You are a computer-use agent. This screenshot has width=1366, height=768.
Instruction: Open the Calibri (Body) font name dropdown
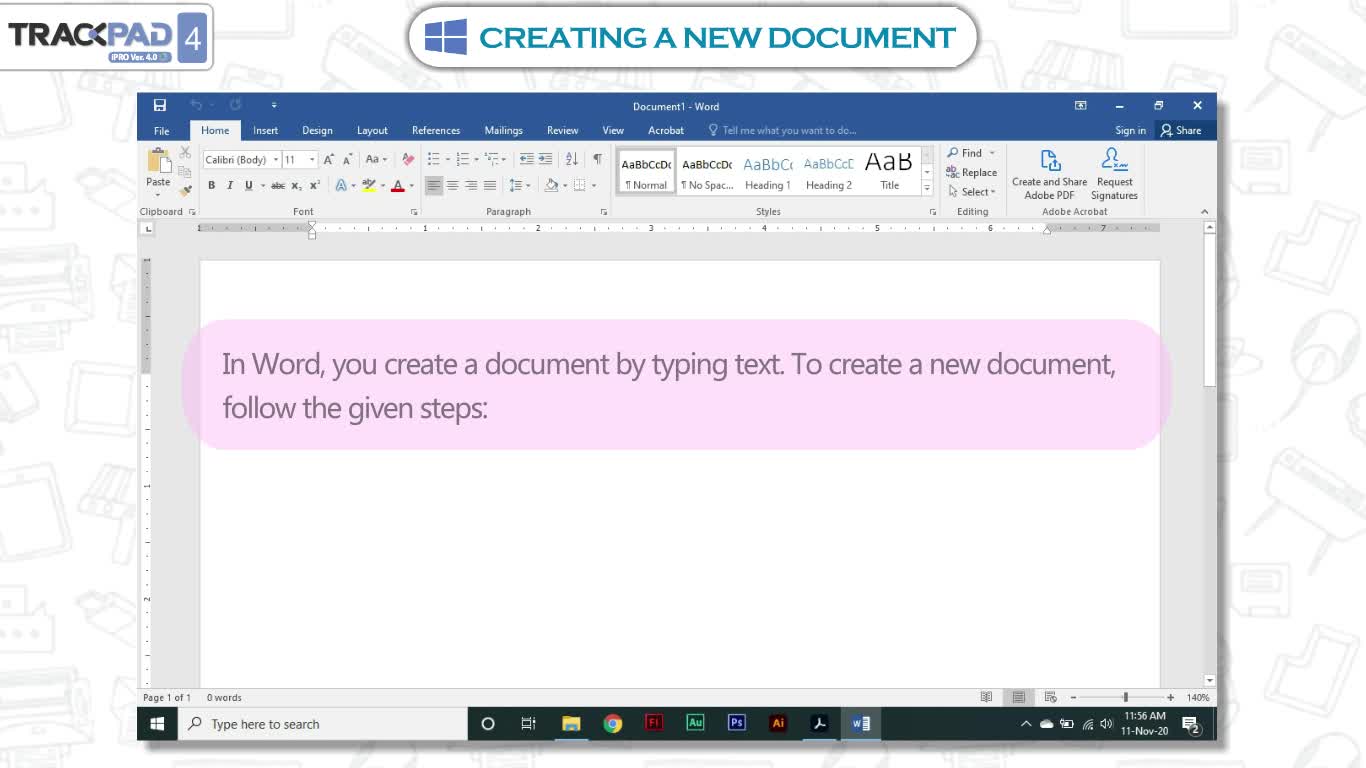click(x=276, y=160)
